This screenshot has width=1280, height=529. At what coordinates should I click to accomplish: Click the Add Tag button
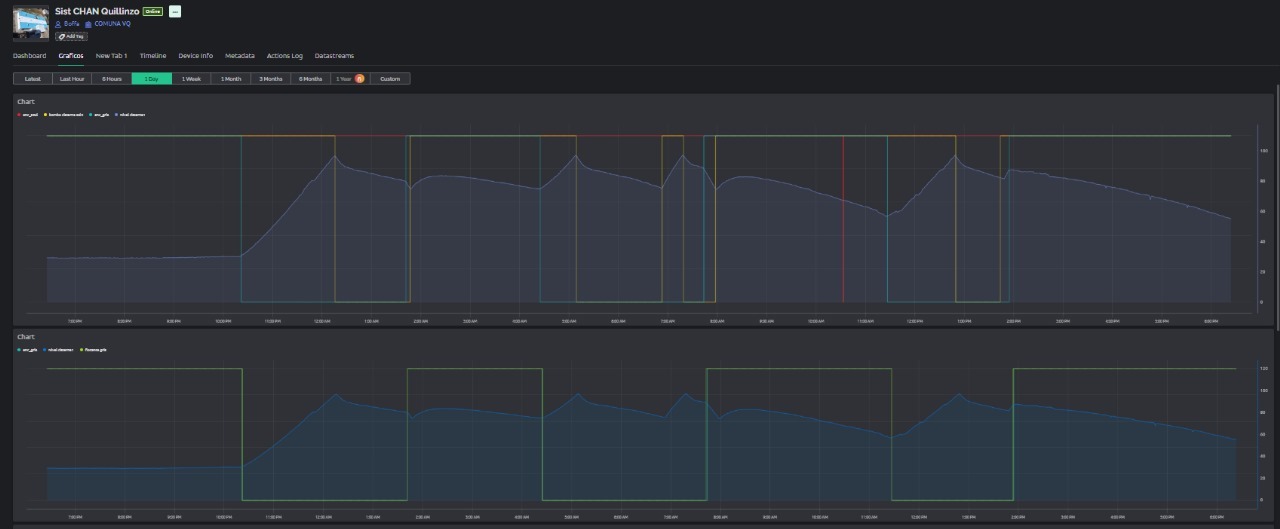tap(71, 36)
